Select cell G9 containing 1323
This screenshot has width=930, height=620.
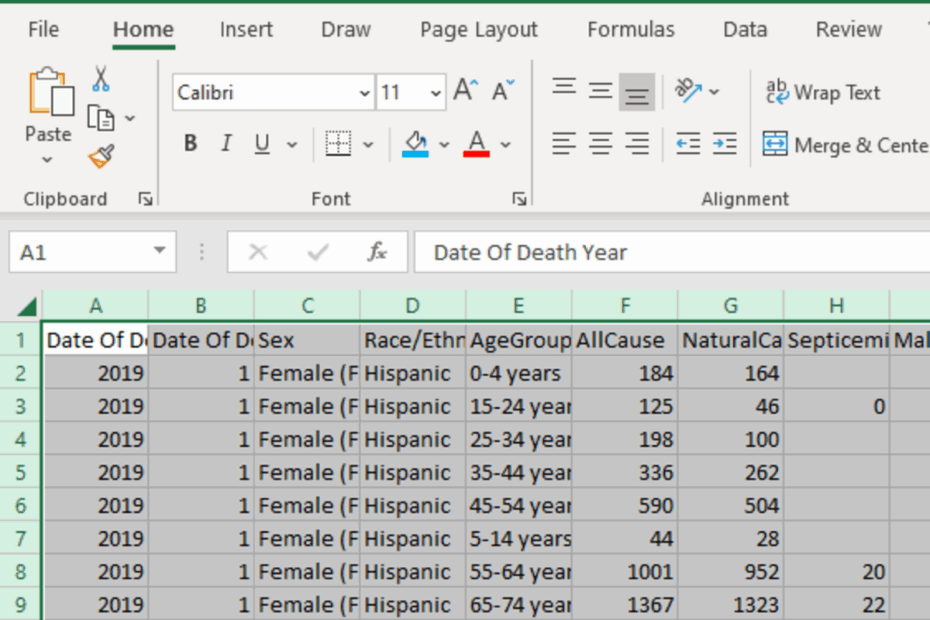coord(731,605)
